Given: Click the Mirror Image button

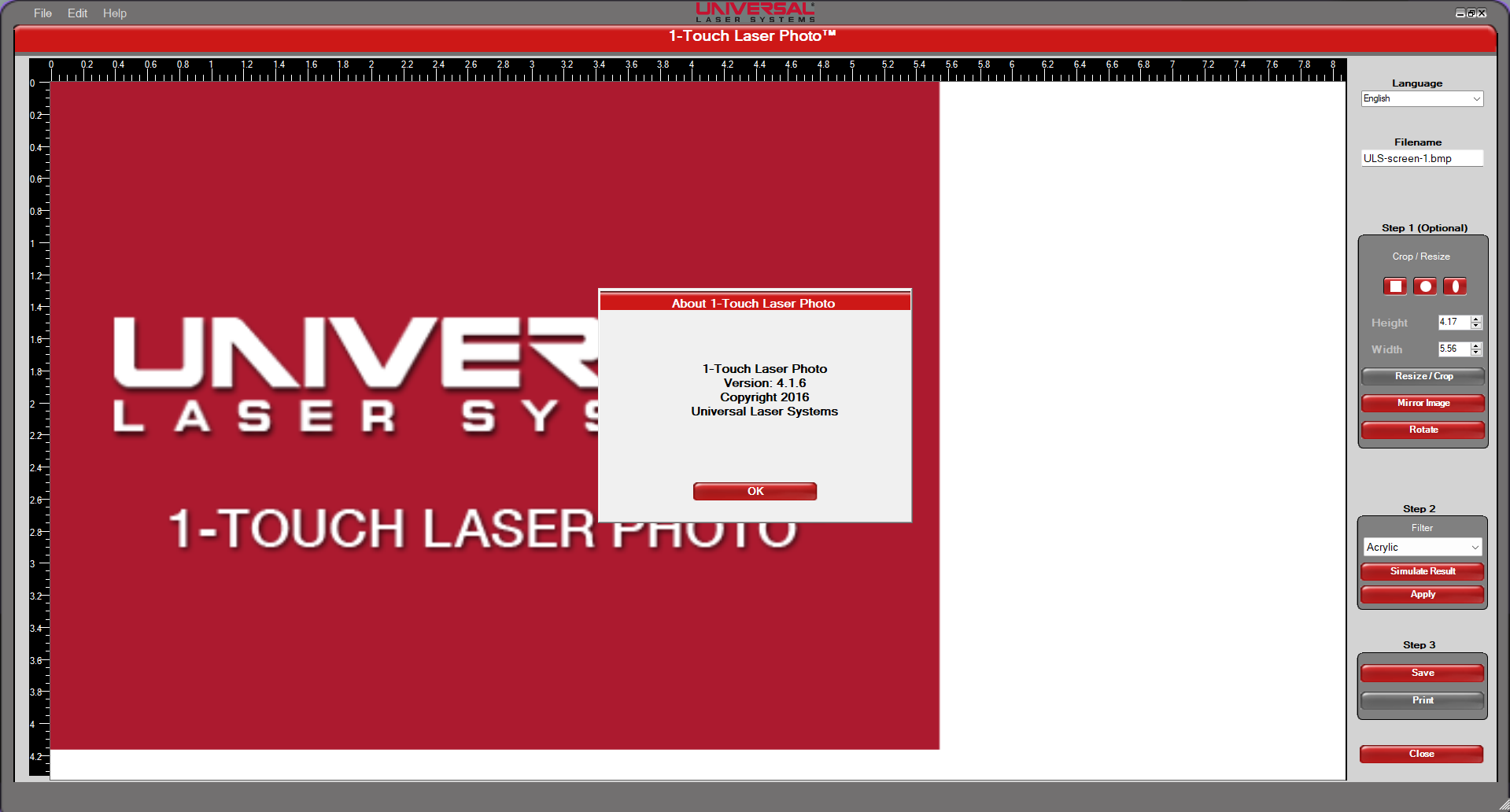Looking at the screenshot, I should point(1423,403).
